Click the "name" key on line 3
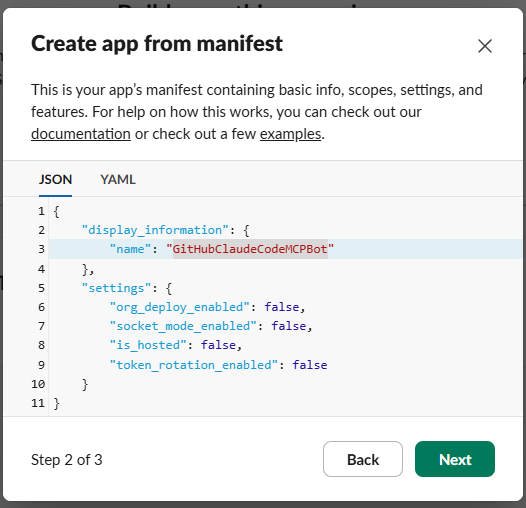Viewport: 526px width, 508px height. point(130,249)
